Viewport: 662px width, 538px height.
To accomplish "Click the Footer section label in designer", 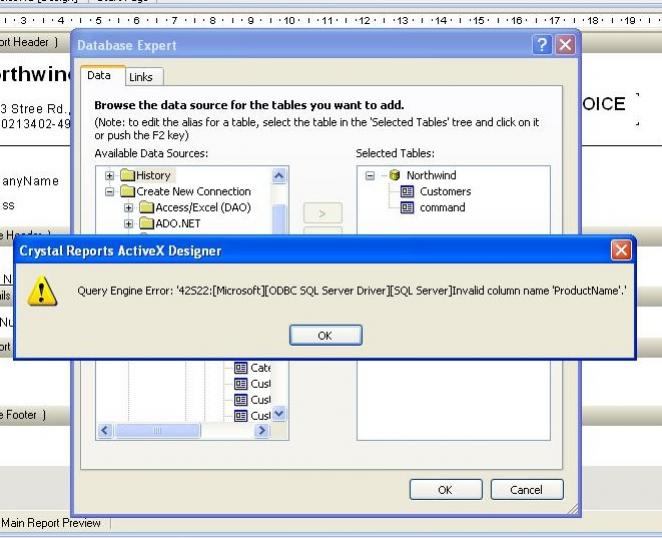I will point(21,415).
